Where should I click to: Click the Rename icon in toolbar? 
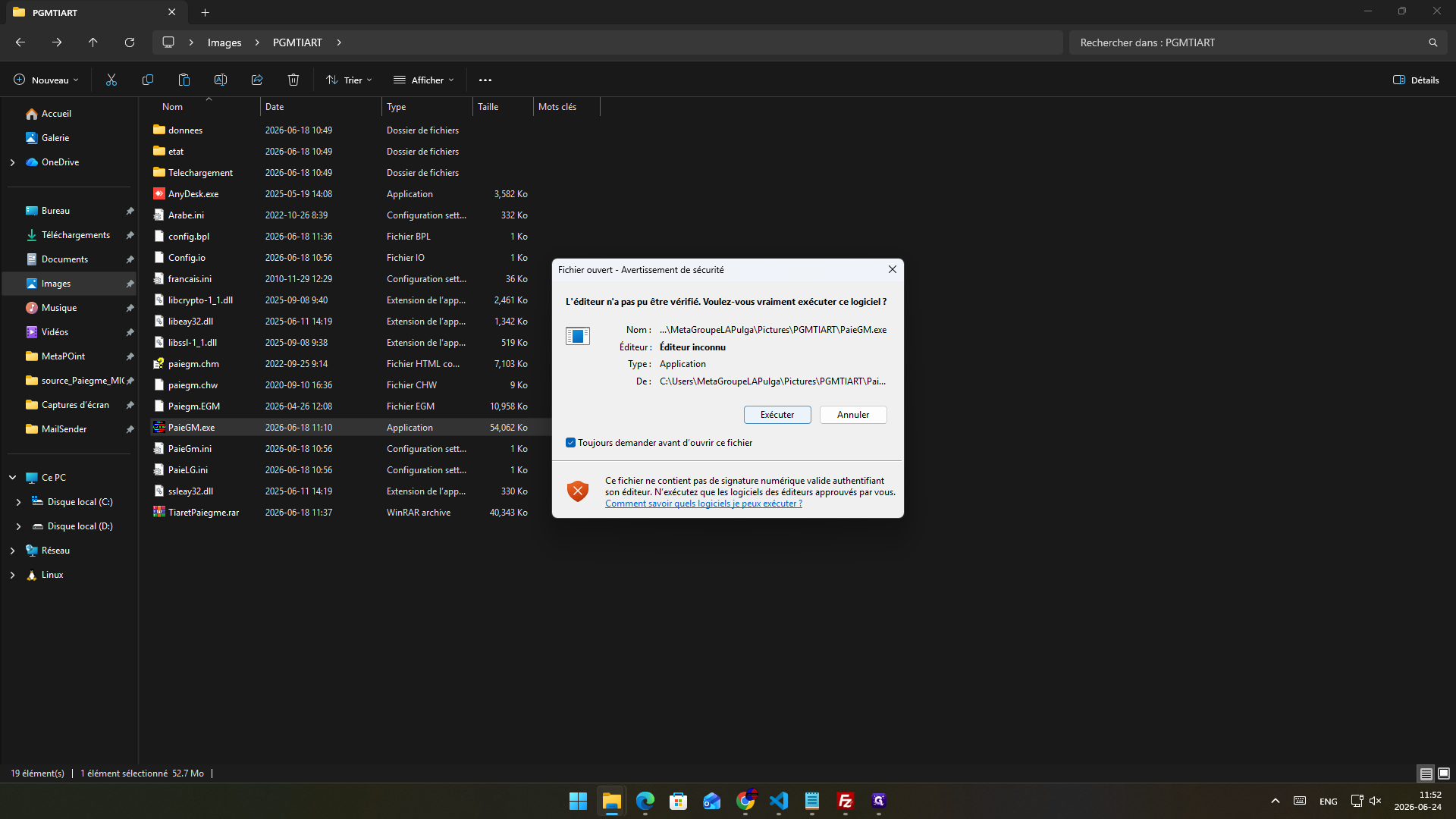(x=221, y=80)
